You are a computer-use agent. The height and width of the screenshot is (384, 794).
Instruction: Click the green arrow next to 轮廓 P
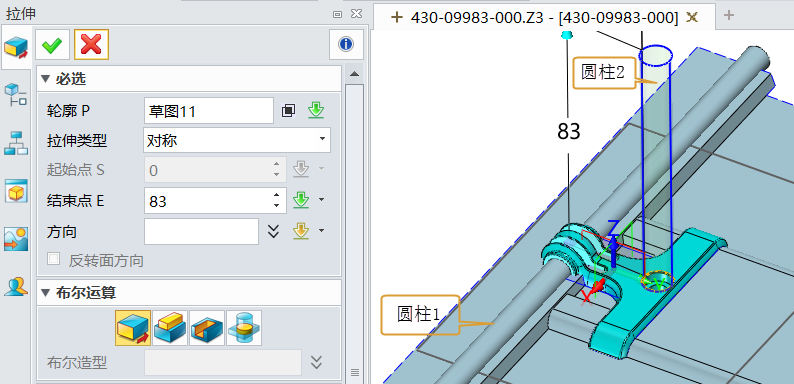pyautogui.click(x=316, y=110)
